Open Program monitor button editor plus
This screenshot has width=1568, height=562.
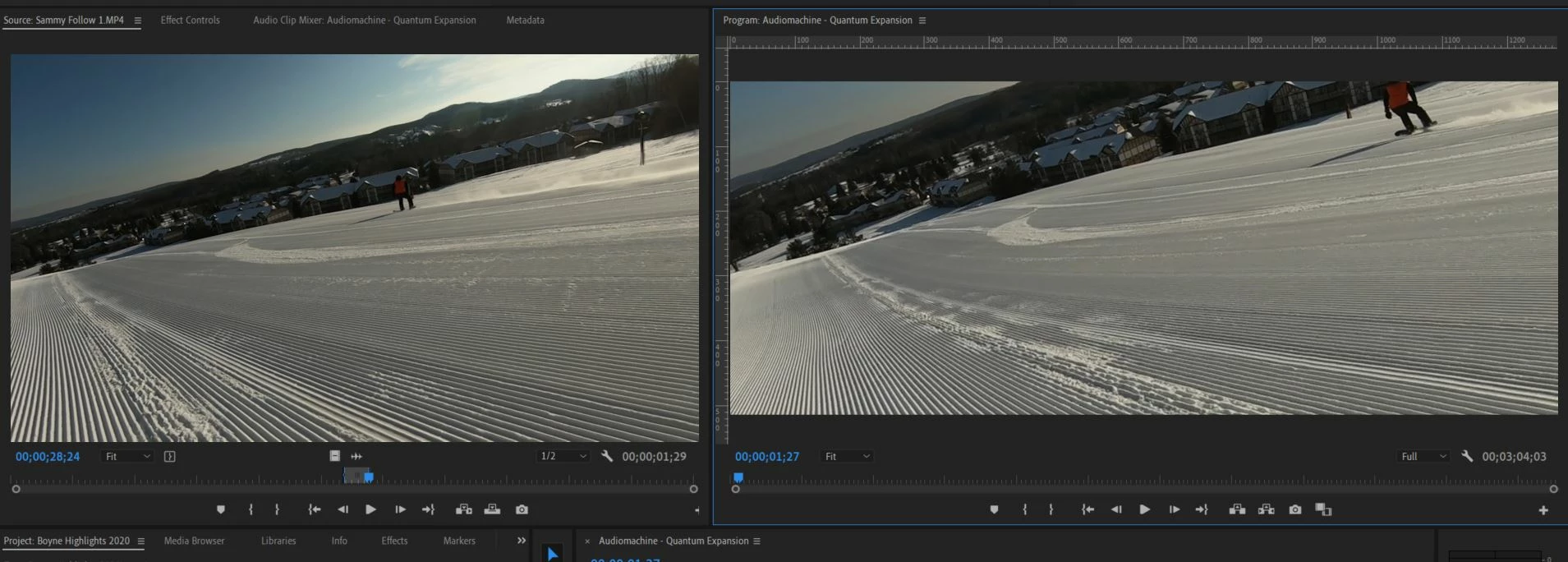coord(1543,510)
